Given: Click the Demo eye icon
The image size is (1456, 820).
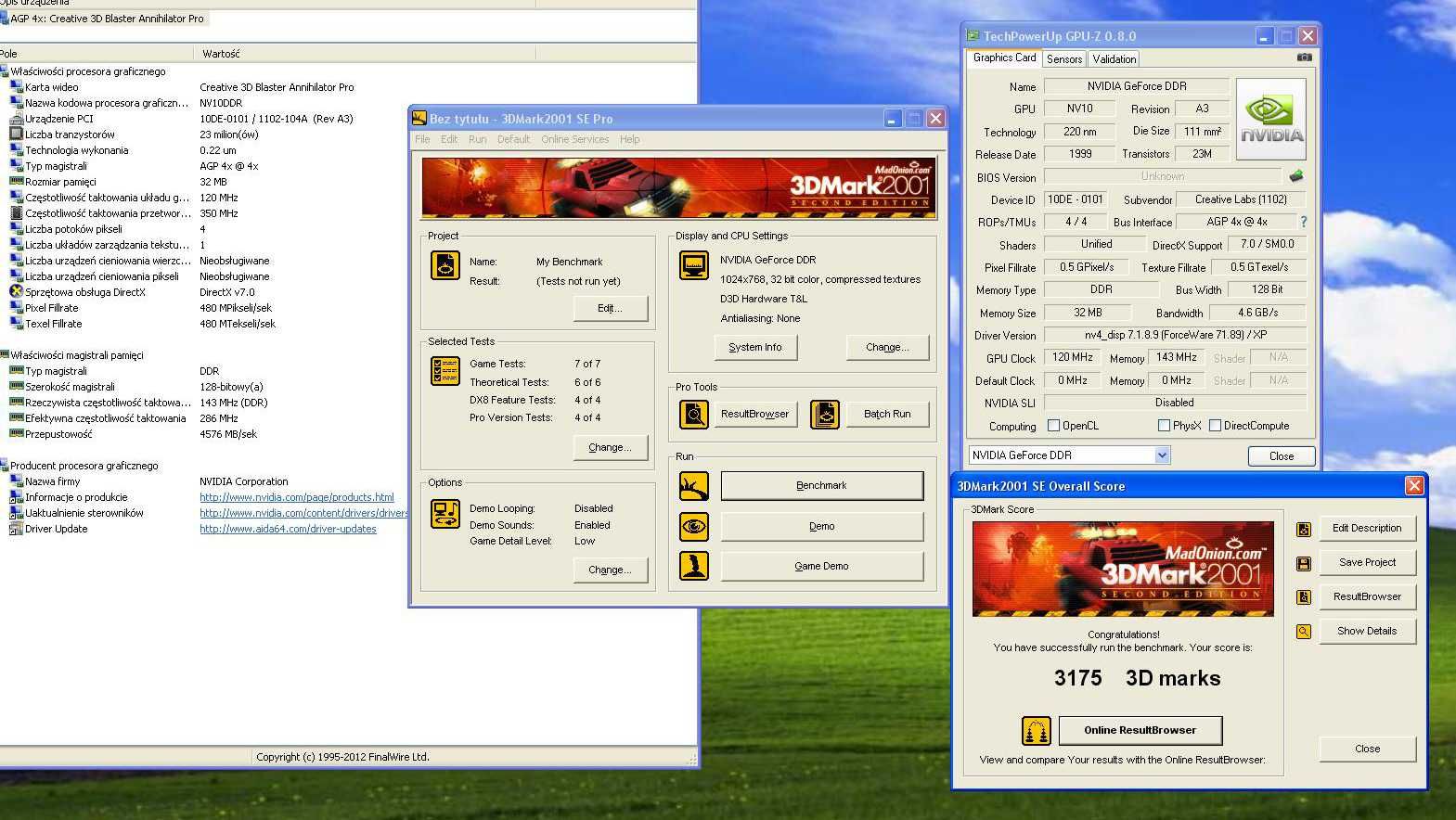Looking at the screenshot, I should [693, 526].
